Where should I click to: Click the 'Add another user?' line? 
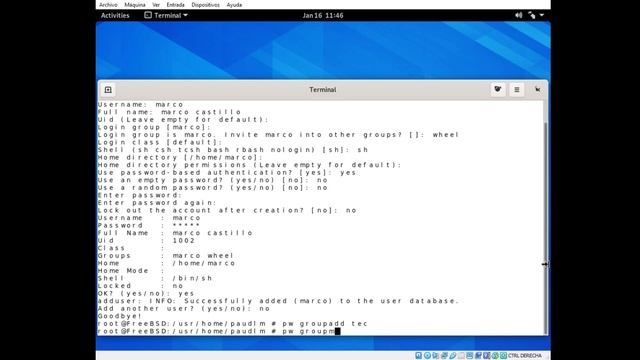point(184,309)
